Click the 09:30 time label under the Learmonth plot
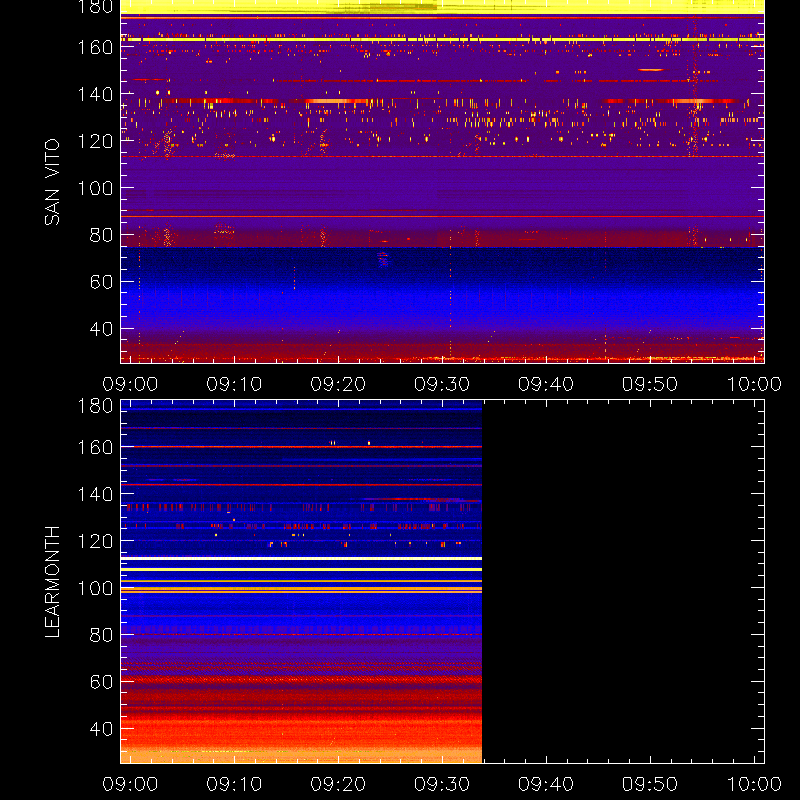 click(442, 784)
